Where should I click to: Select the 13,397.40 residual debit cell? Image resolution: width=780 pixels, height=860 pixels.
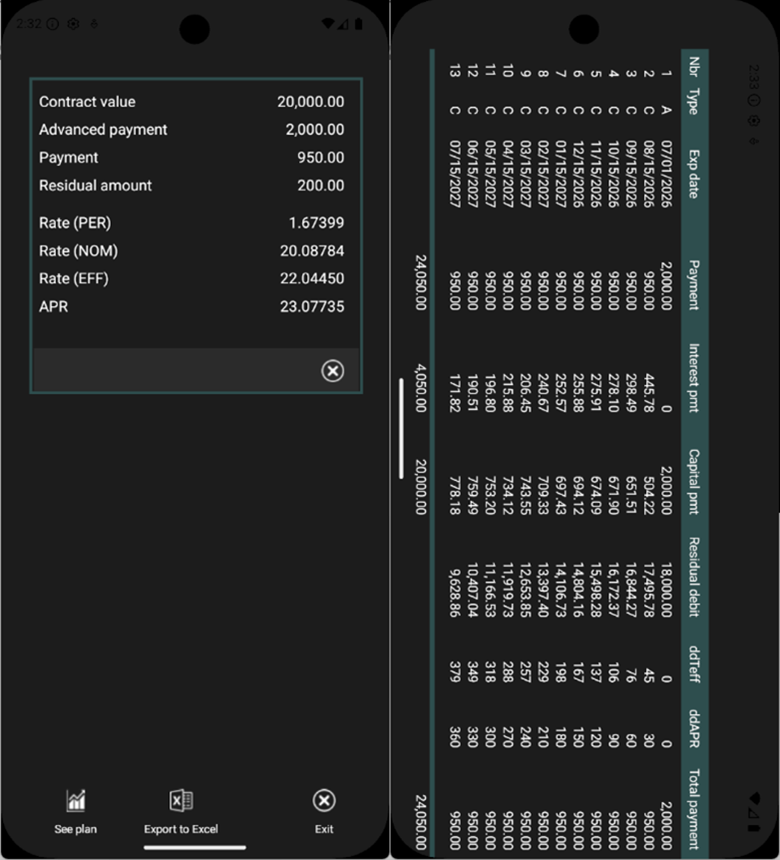click(543, 590)
